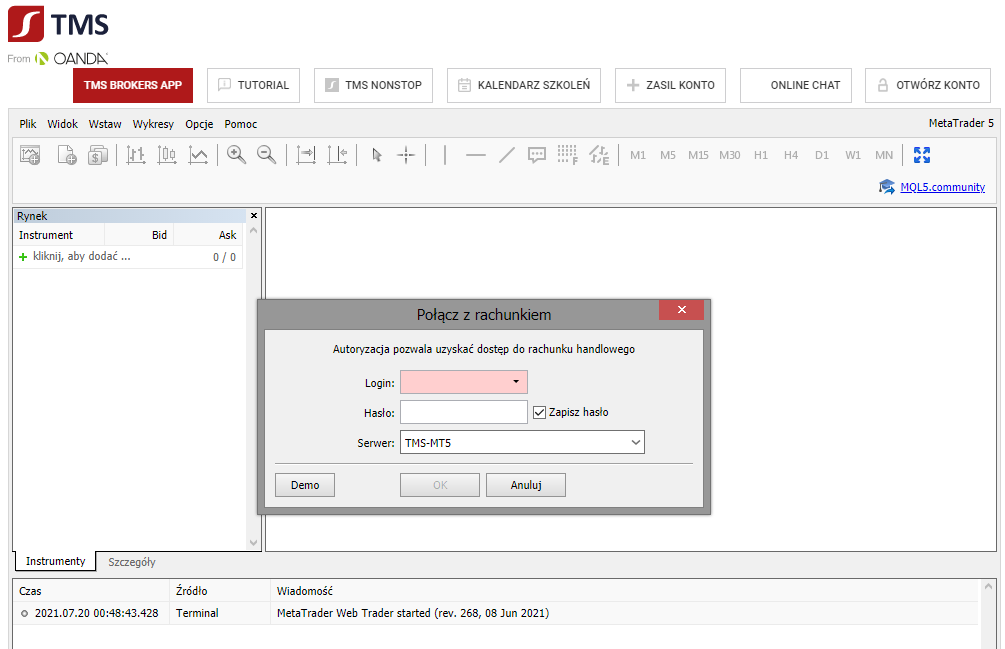Screen dimensions: 1005x649
Task: Open the Opcje menu
Action: coord(199,124)
